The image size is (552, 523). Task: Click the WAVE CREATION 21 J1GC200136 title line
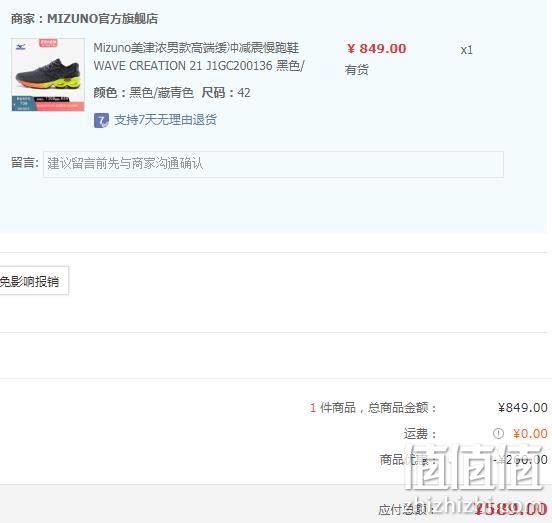(199, 66)
